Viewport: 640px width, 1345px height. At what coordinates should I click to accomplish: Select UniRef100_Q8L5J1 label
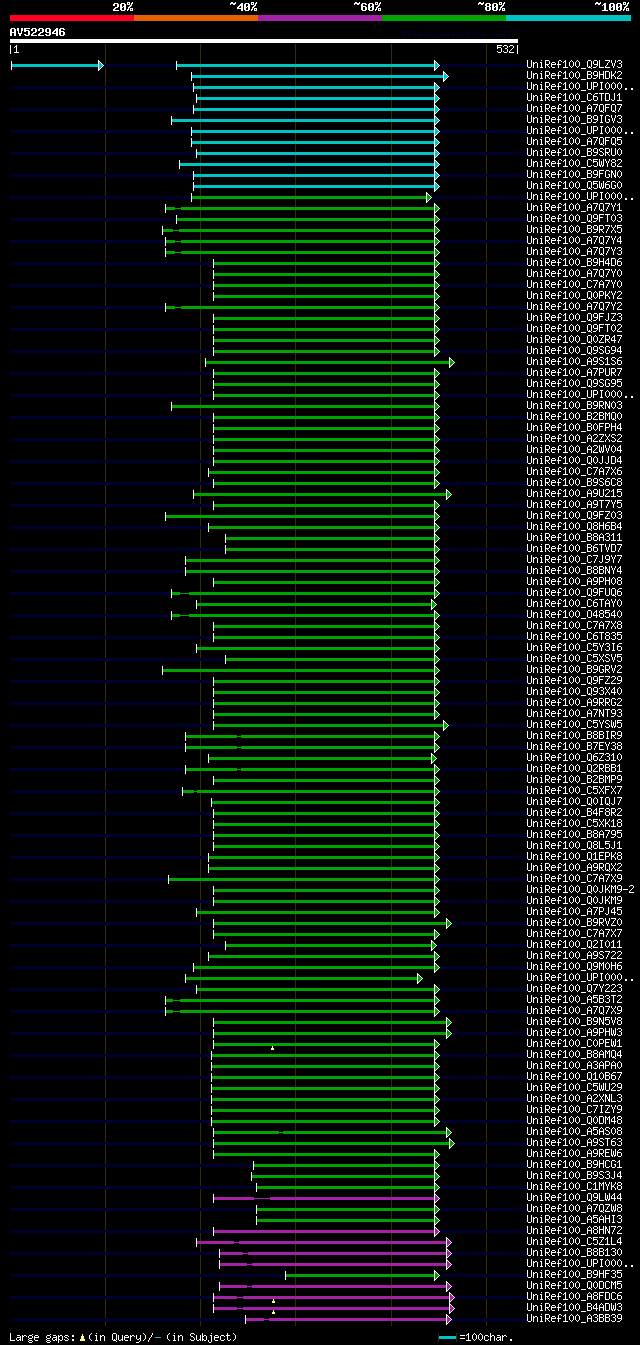point(574,846)
